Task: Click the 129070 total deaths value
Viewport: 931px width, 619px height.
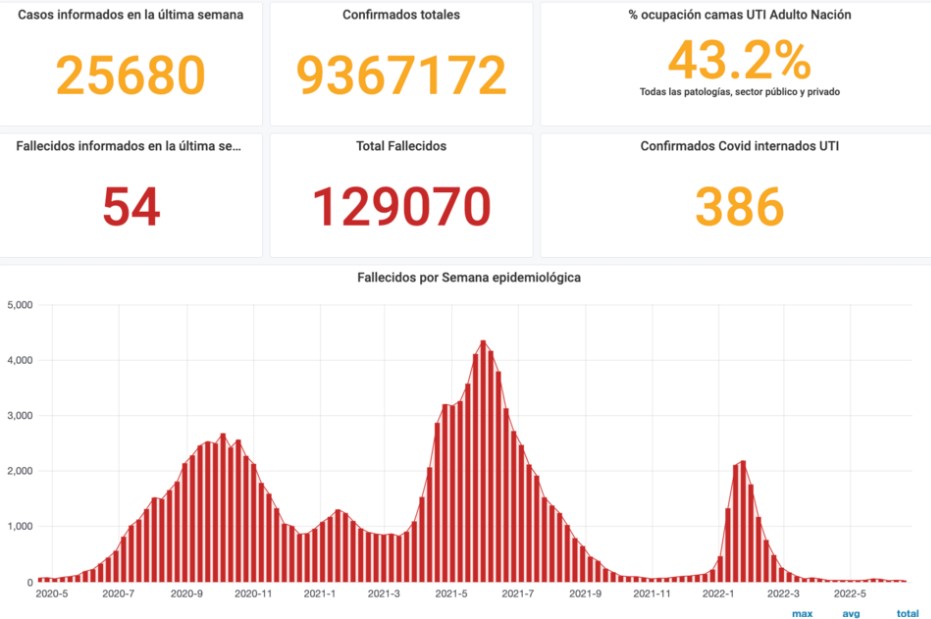Action: pos(401,207)
